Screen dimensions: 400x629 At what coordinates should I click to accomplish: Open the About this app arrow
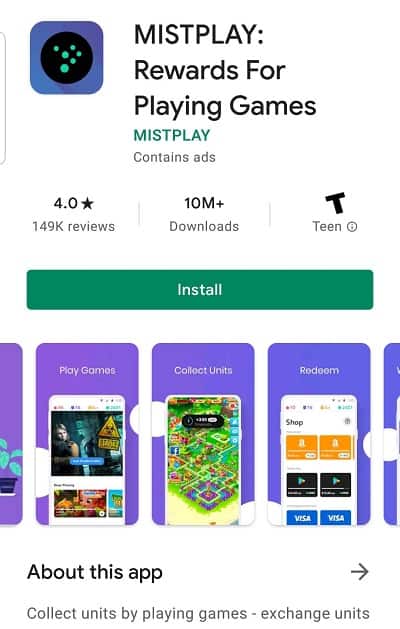click(359, 572)
